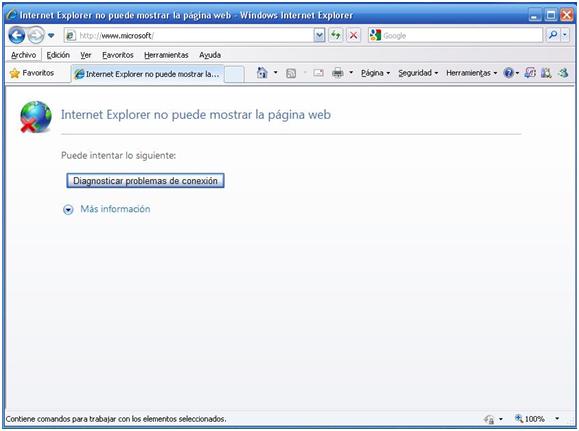579x431 pixels.
Task: Click the Print icon
Action: pyautogui.click(x=338, y=73)
